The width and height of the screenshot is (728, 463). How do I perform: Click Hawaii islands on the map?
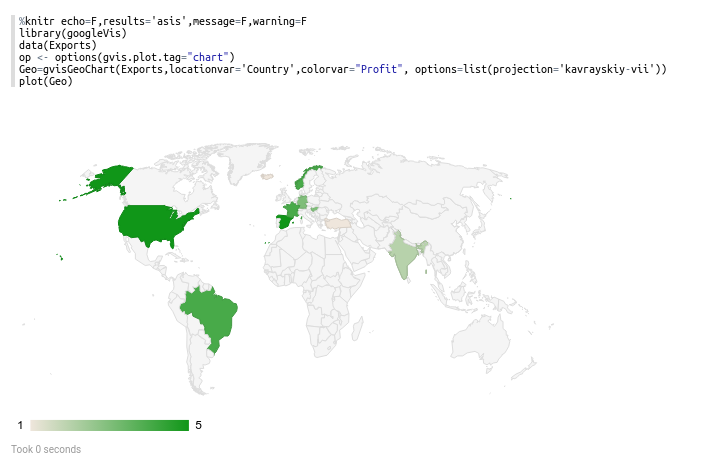61,259
